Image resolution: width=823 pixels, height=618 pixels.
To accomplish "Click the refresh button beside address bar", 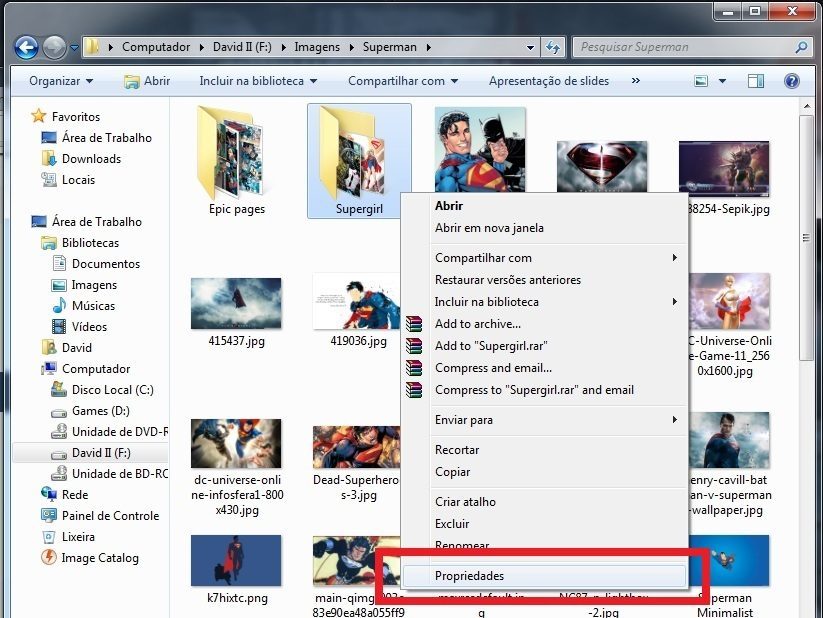I will 553,47.
